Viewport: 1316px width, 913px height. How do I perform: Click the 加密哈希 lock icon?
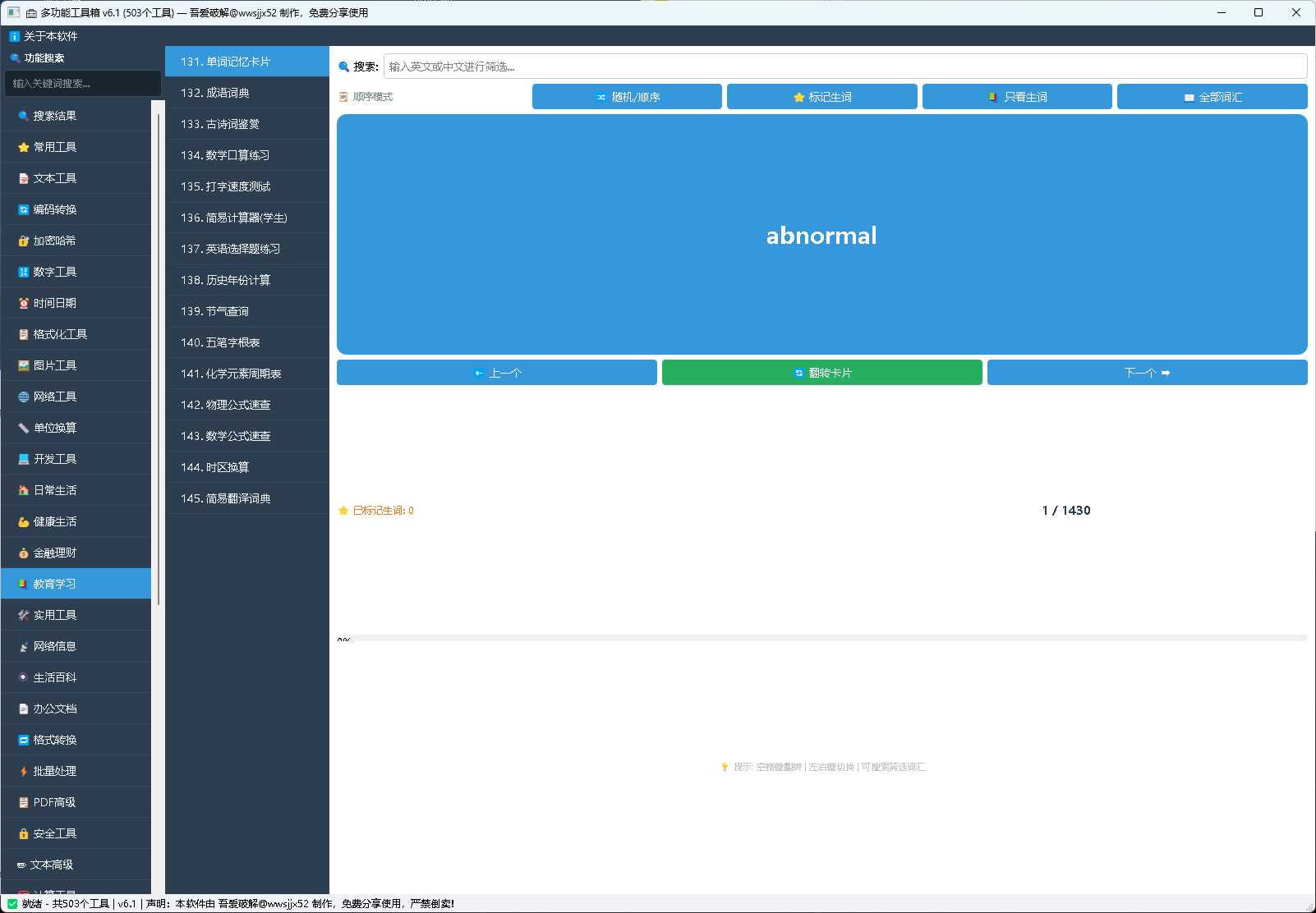click(24, 241)
